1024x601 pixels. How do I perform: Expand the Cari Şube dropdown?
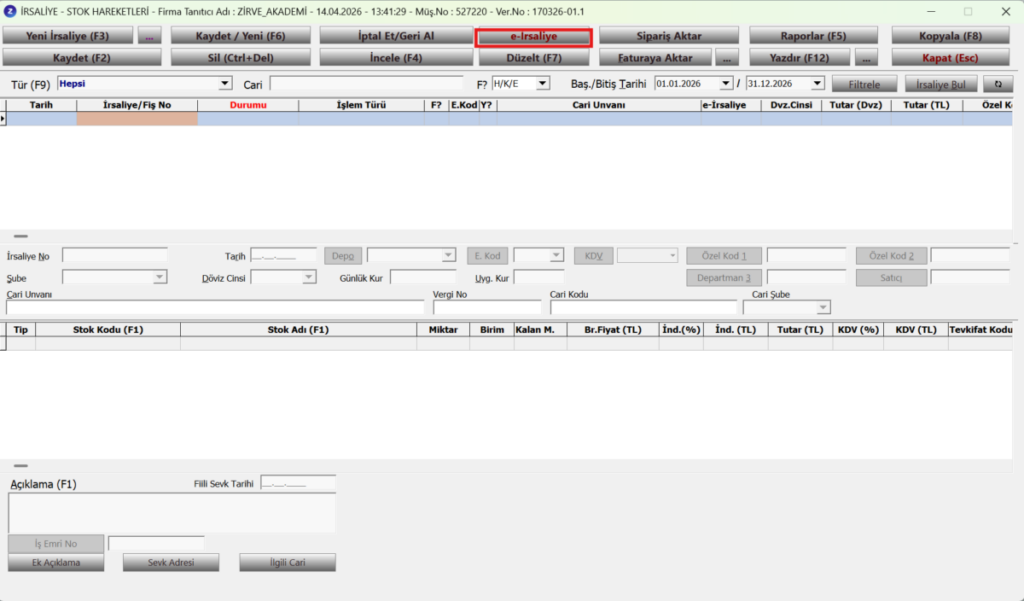point(823,307)
